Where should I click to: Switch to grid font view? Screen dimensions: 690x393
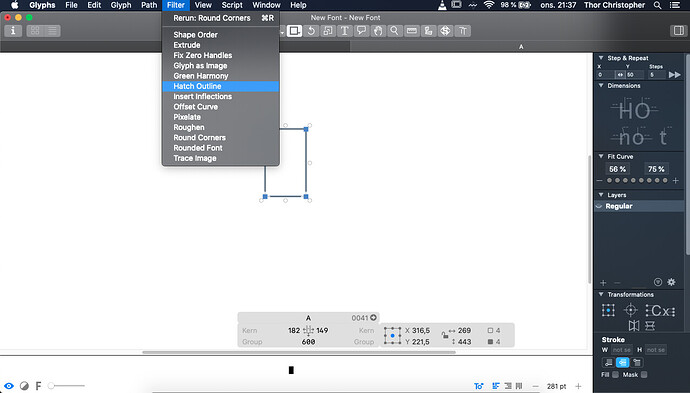(35, 31)
